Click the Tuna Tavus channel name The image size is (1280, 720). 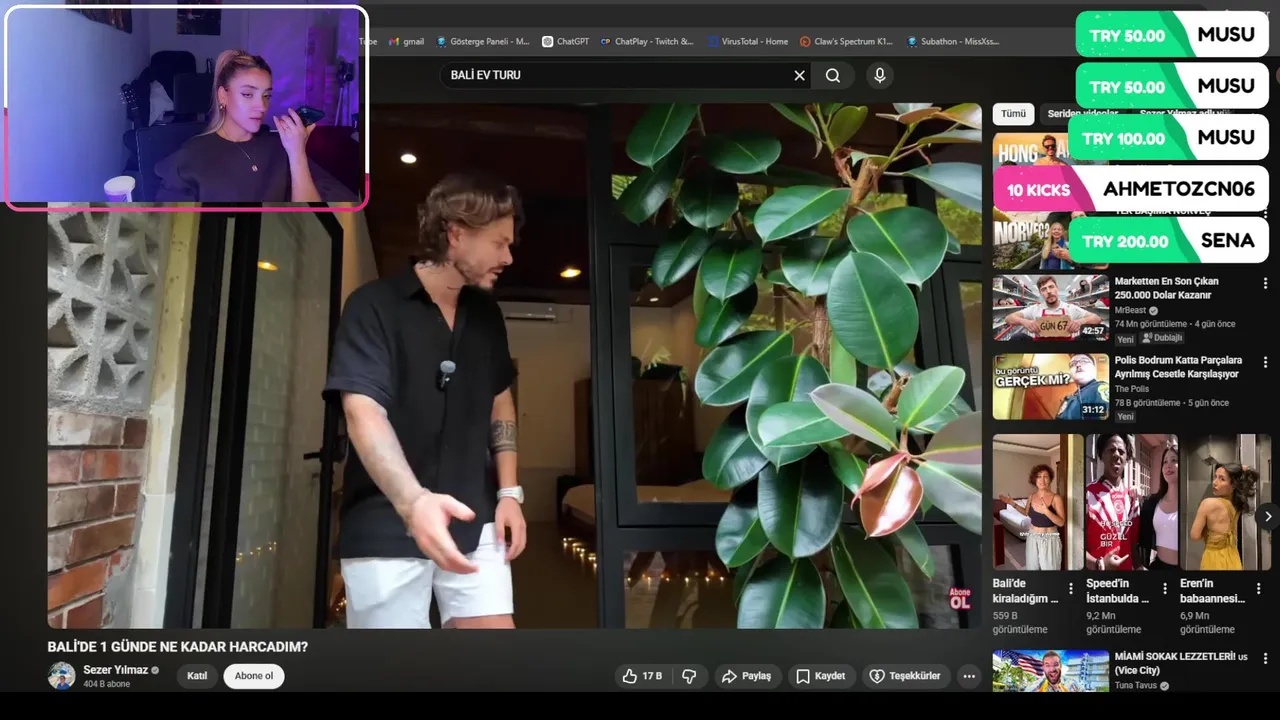[x=1137, y=686]
